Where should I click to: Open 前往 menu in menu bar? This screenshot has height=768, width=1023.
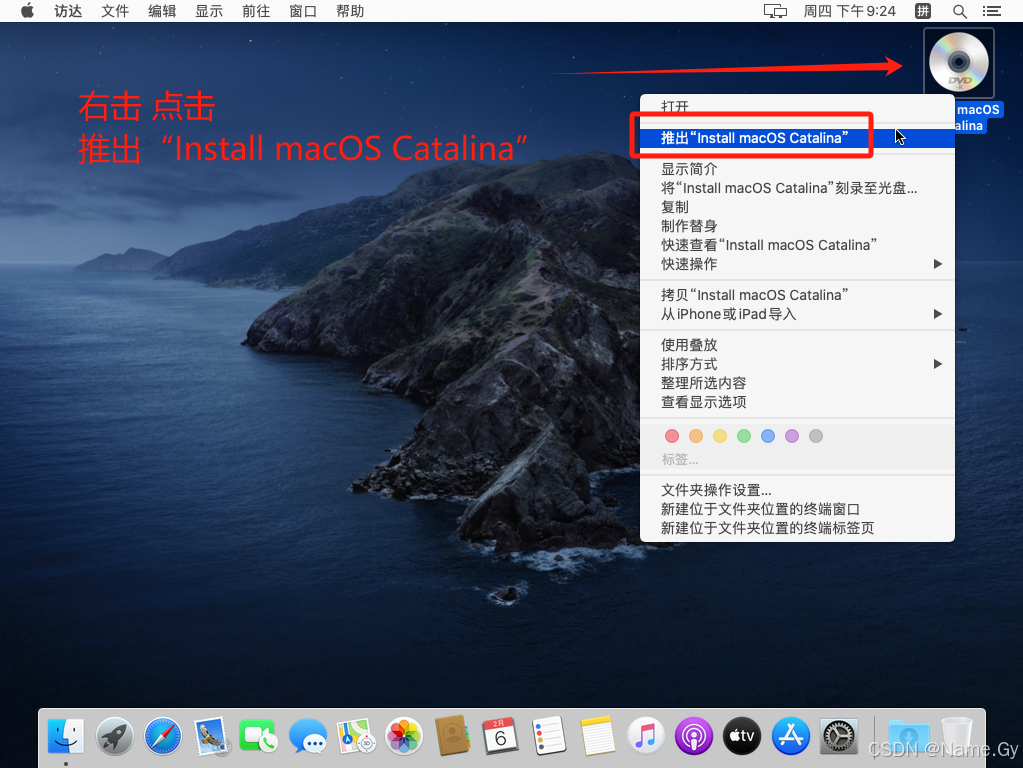[x=256, y=11]
